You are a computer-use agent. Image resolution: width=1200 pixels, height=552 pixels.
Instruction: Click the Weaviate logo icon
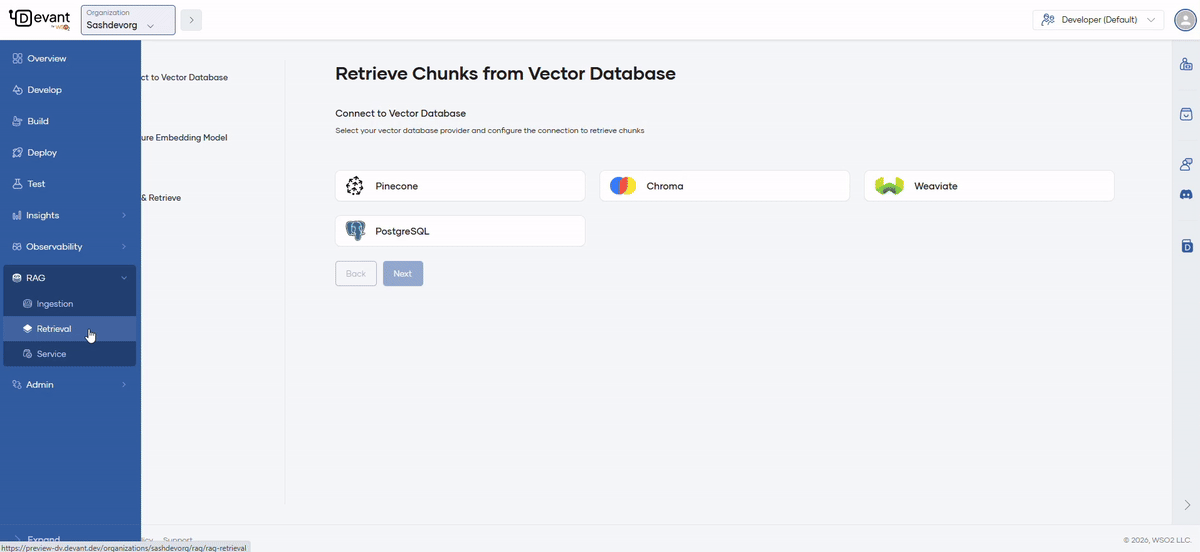pyautogui.click(x=889, y=186)
